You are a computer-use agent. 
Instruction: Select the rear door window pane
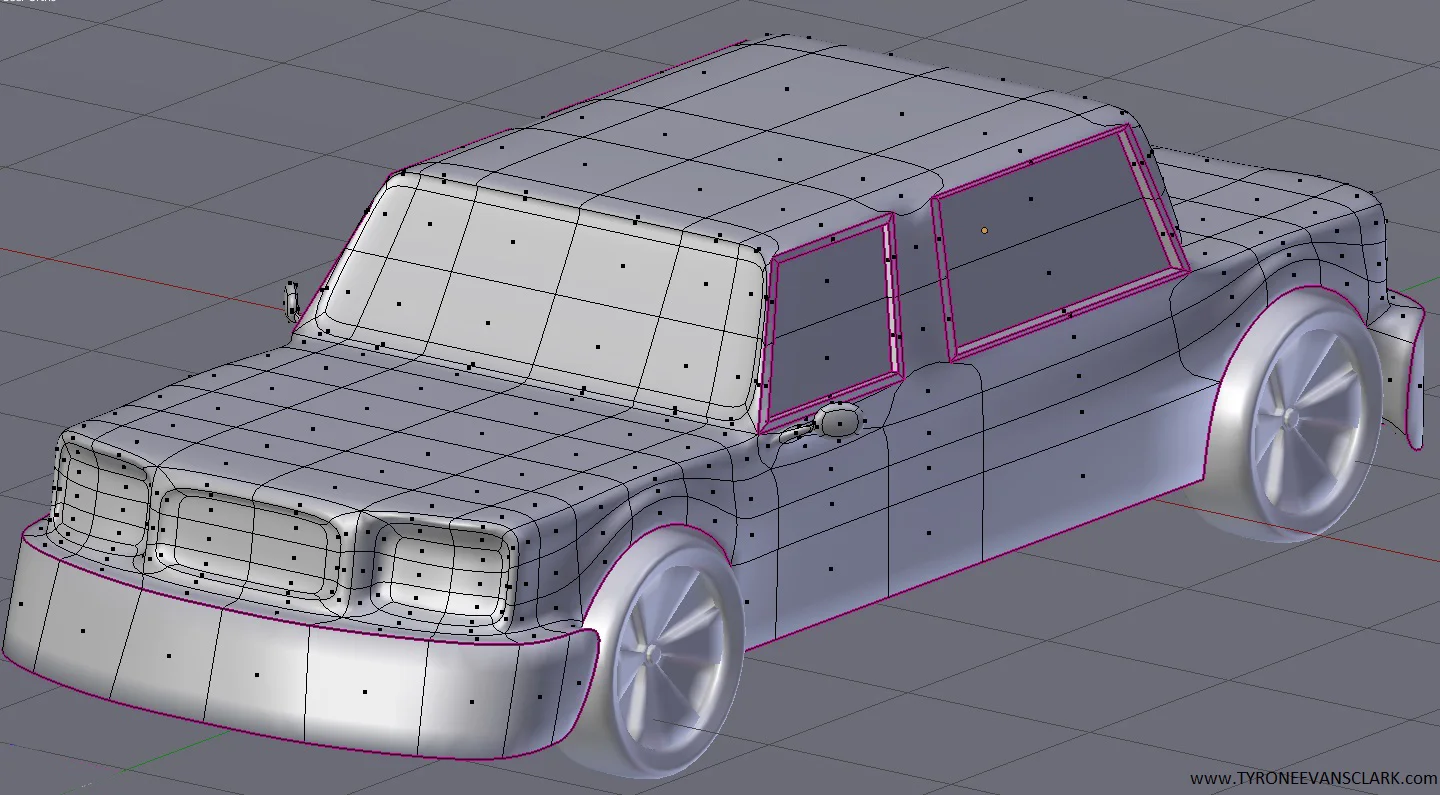1052,242
